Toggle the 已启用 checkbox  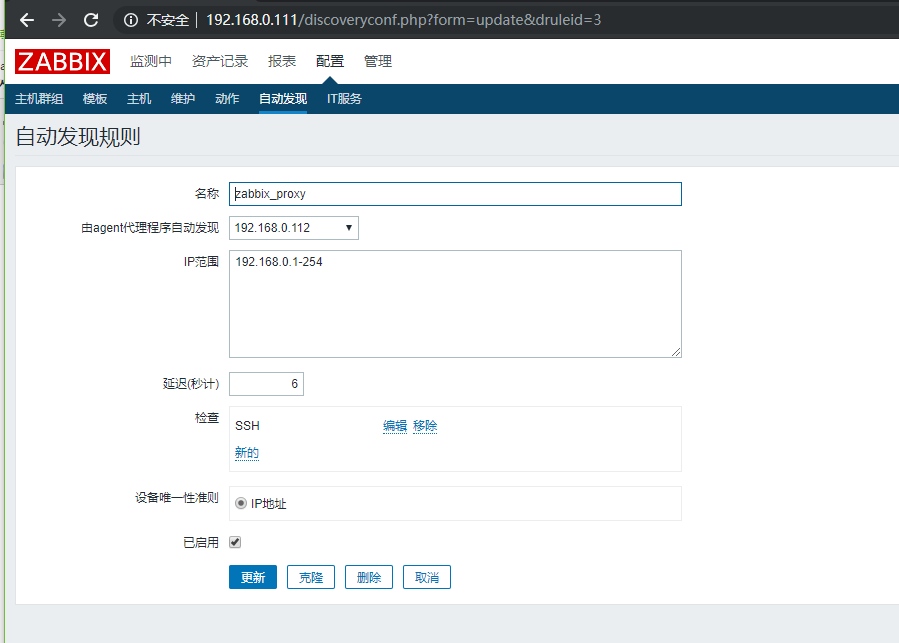point(235,542)
